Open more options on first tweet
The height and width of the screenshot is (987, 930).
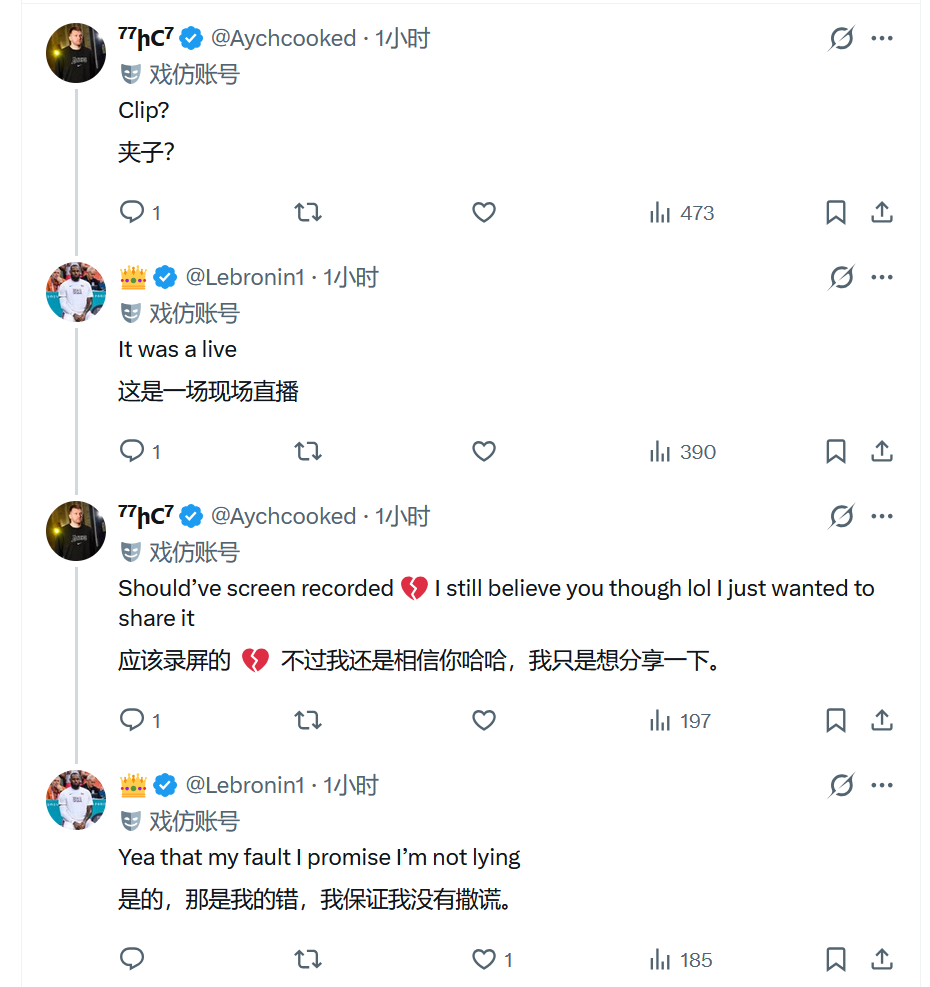(881, 39)
